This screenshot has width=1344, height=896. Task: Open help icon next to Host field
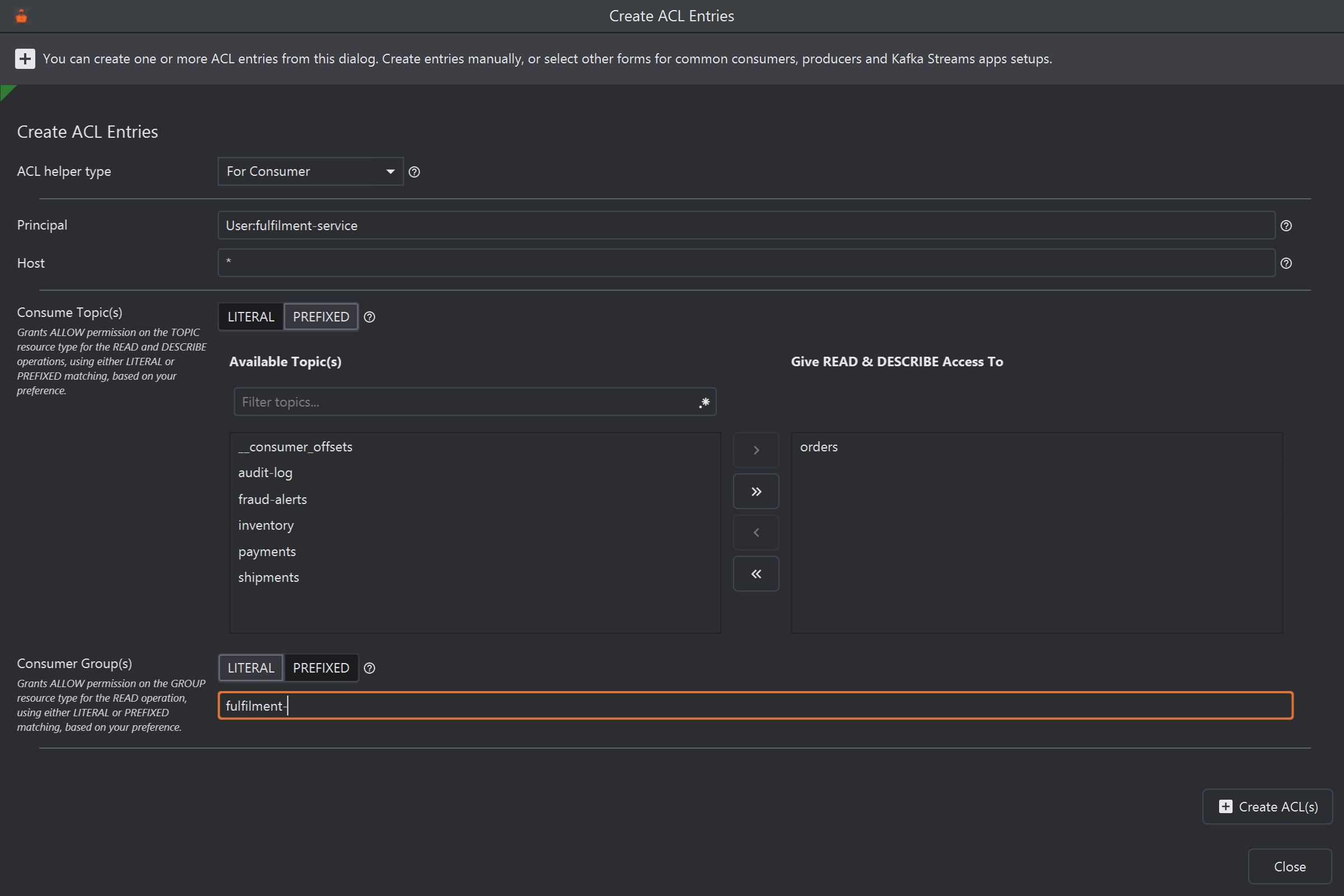(x=1286, y=263)
